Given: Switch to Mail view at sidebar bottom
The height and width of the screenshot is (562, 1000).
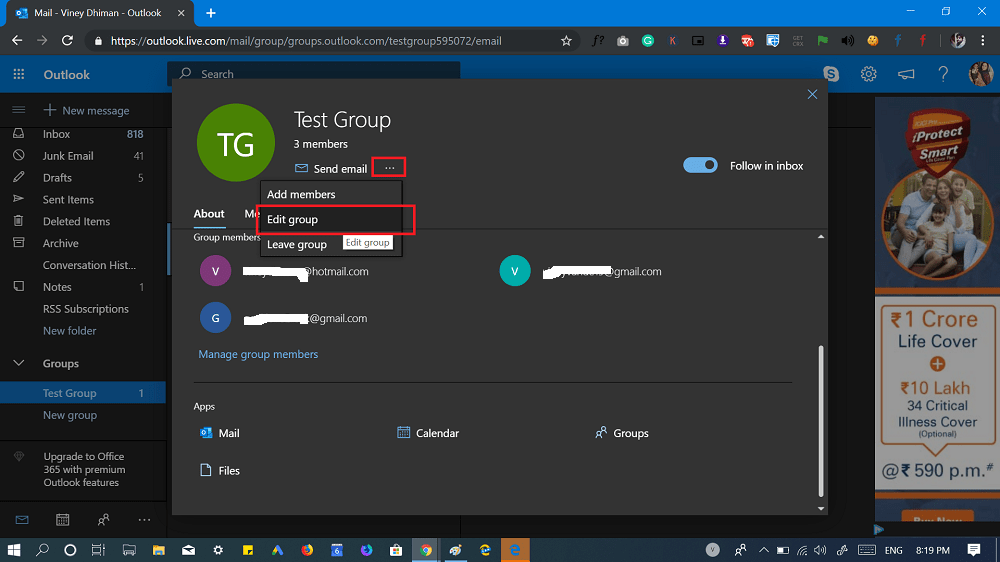Looking at the screenshot, I should click(x=22, y=520).
